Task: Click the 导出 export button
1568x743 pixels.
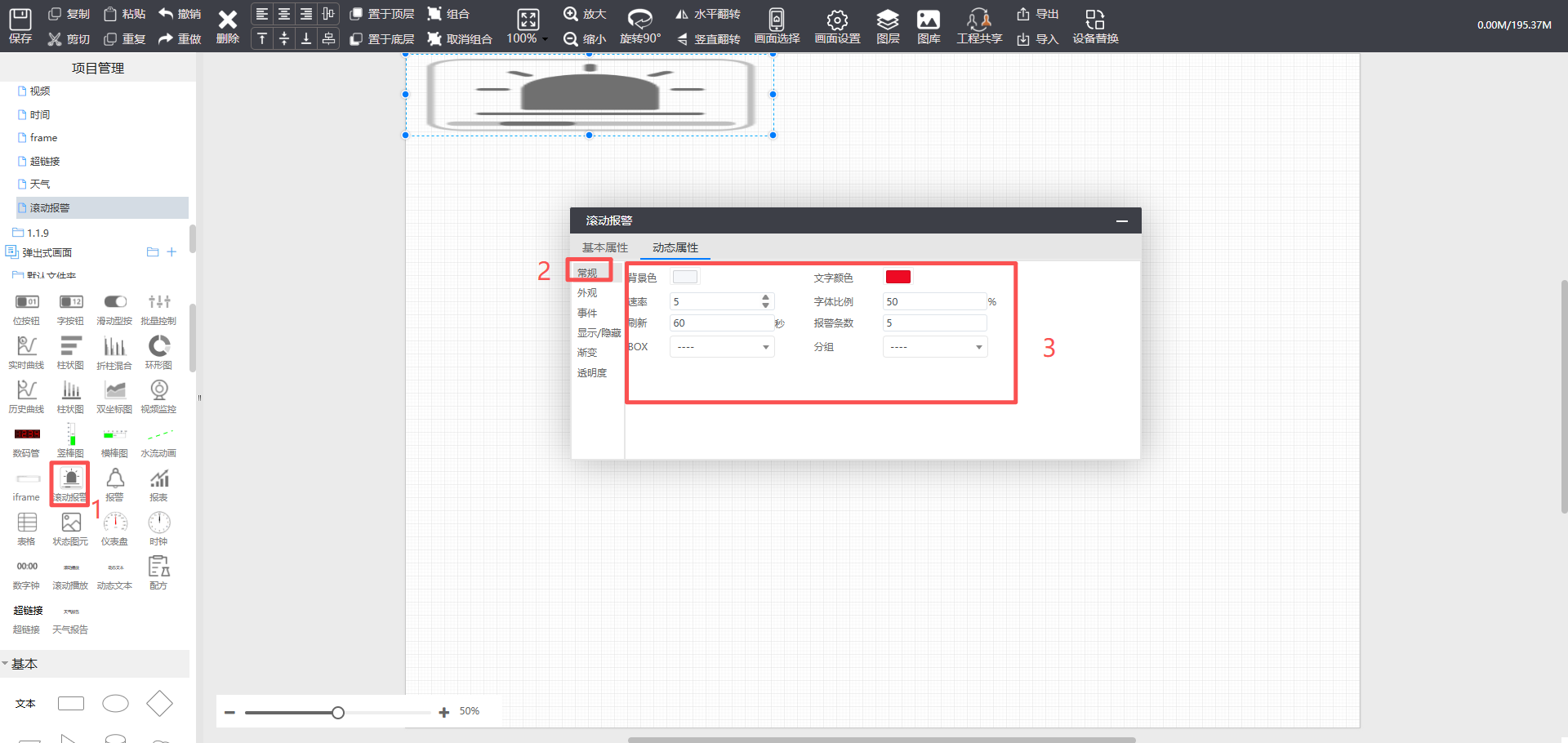Action: click(x=1037, y=14)
